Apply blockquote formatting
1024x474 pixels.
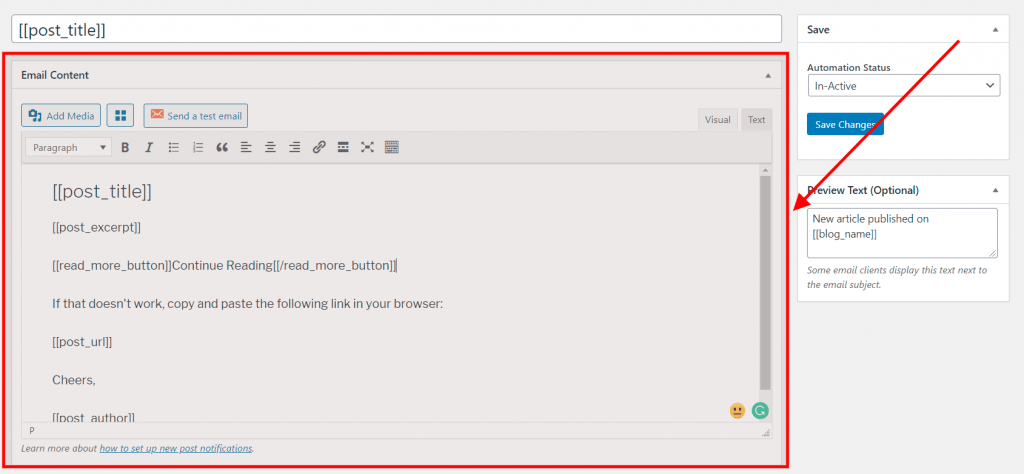tap(222, 148)
